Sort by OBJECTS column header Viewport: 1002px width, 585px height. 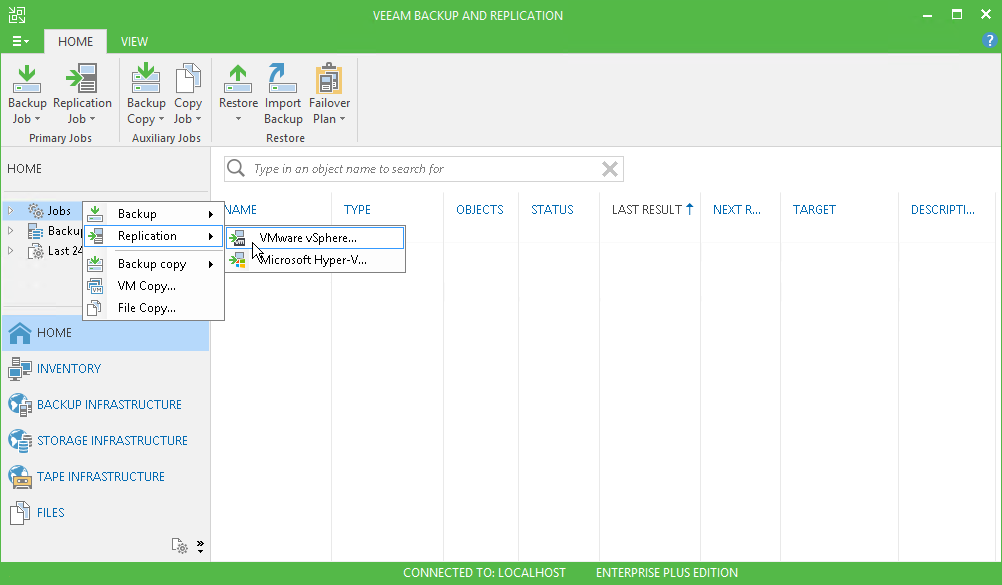tap(481, 210)
